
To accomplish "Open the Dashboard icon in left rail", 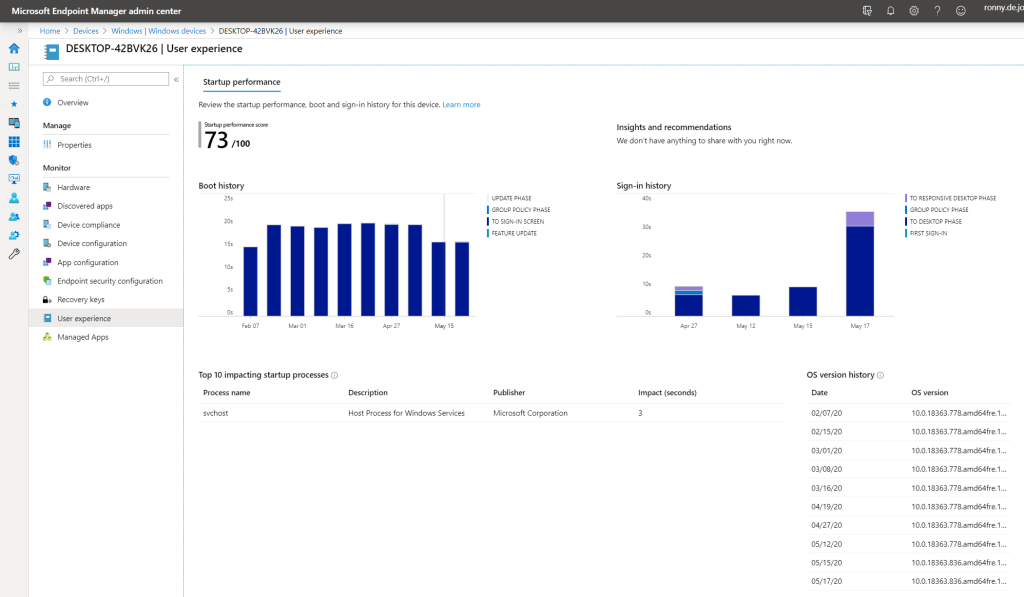I will point(14,67).
